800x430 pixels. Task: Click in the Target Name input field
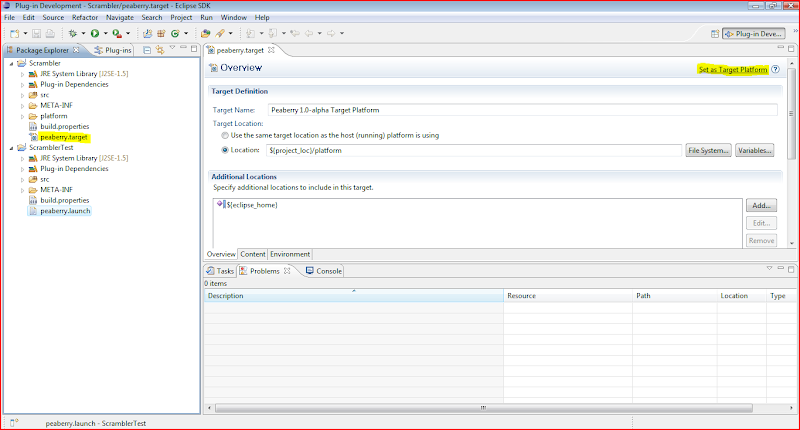[x=522, y=110]
